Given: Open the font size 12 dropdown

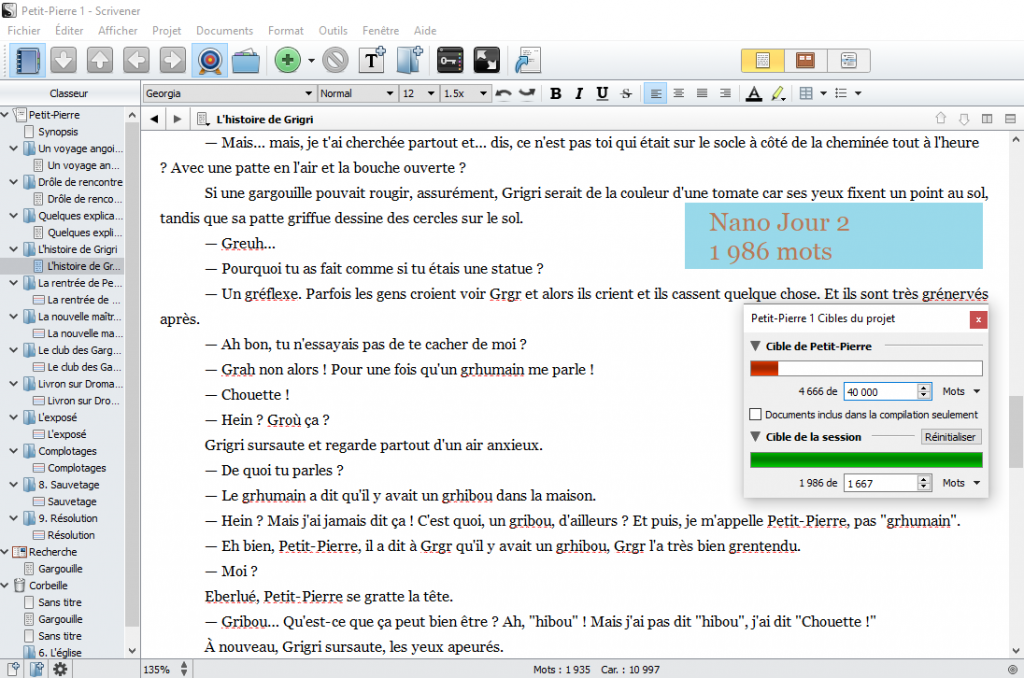Looking at the screenshot, I should (x=419, y=93).
